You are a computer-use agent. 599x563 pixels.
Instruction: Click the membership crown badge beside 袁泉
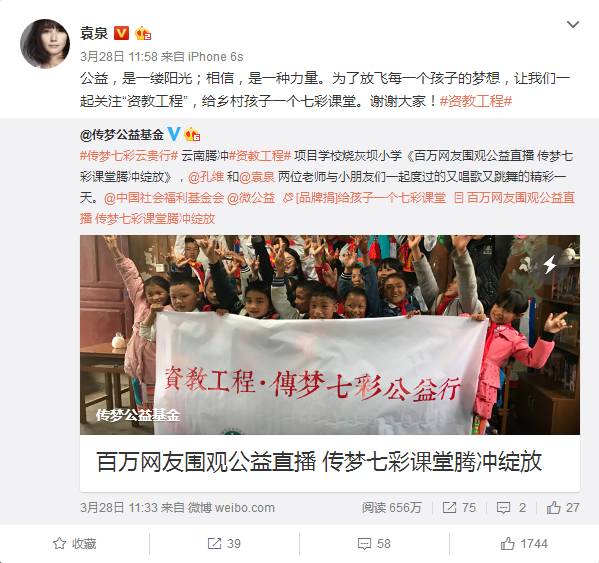(x=143, y=34)
